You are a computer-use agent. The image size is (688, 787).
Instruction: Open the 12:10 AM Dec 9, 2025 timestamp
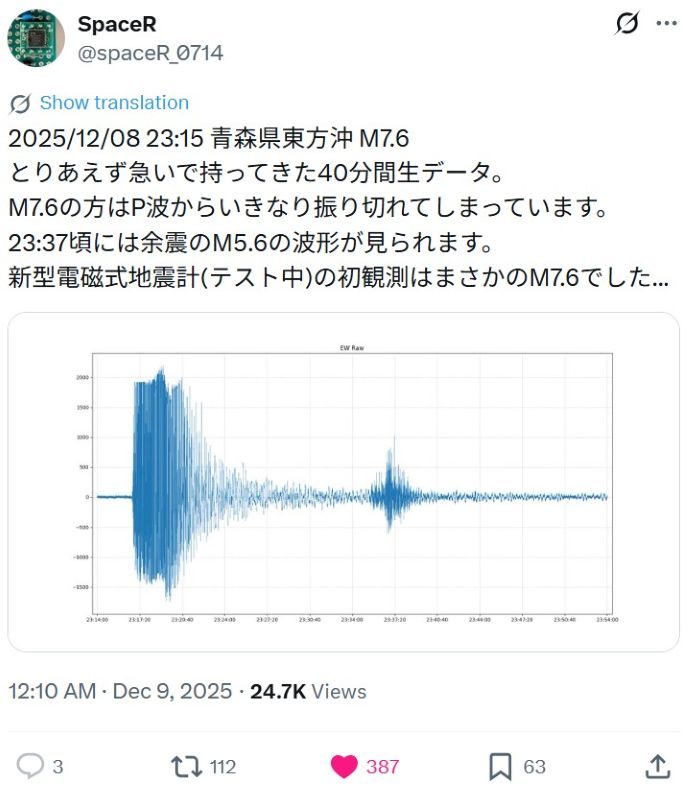120,691
